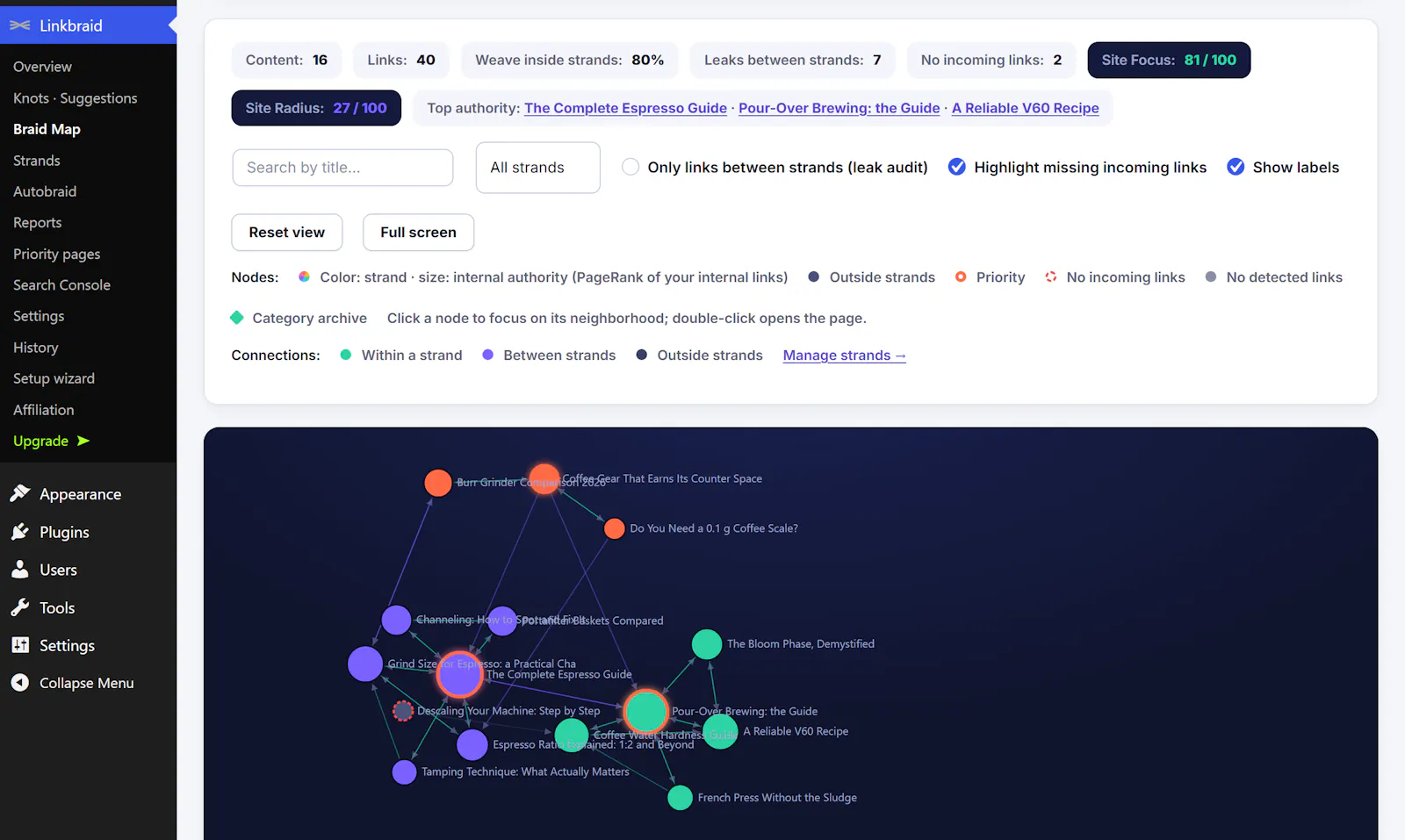
Task: Select the French Press Without the Sludge node
Action: click(x=680, y=797)
